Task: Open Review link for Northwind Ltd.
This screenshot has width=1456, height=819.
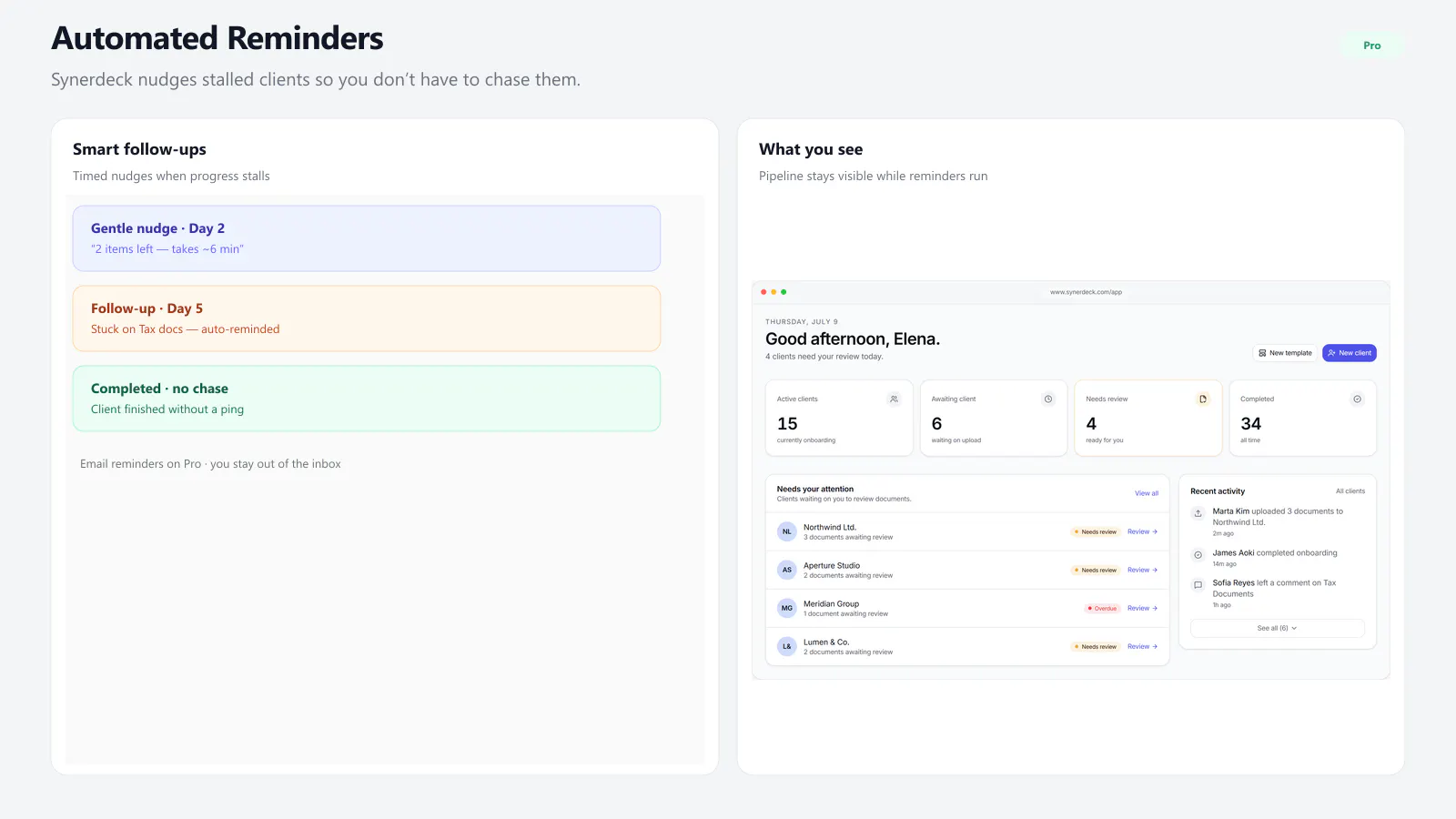Action: coord(1142,531)
